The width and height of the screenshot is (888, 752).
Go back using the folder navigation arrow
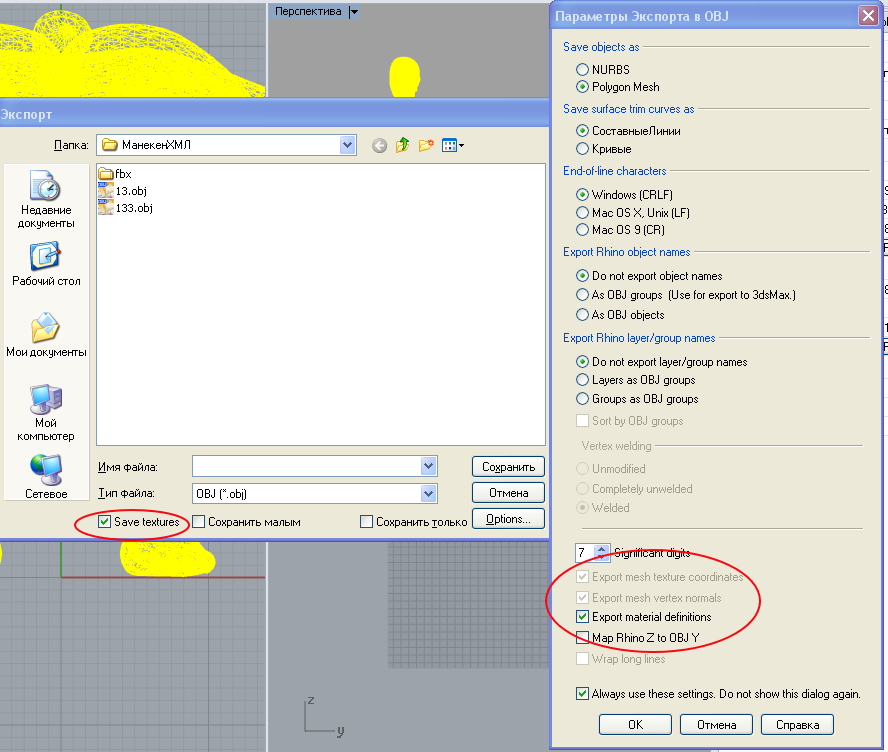click(x=379, y=146)
